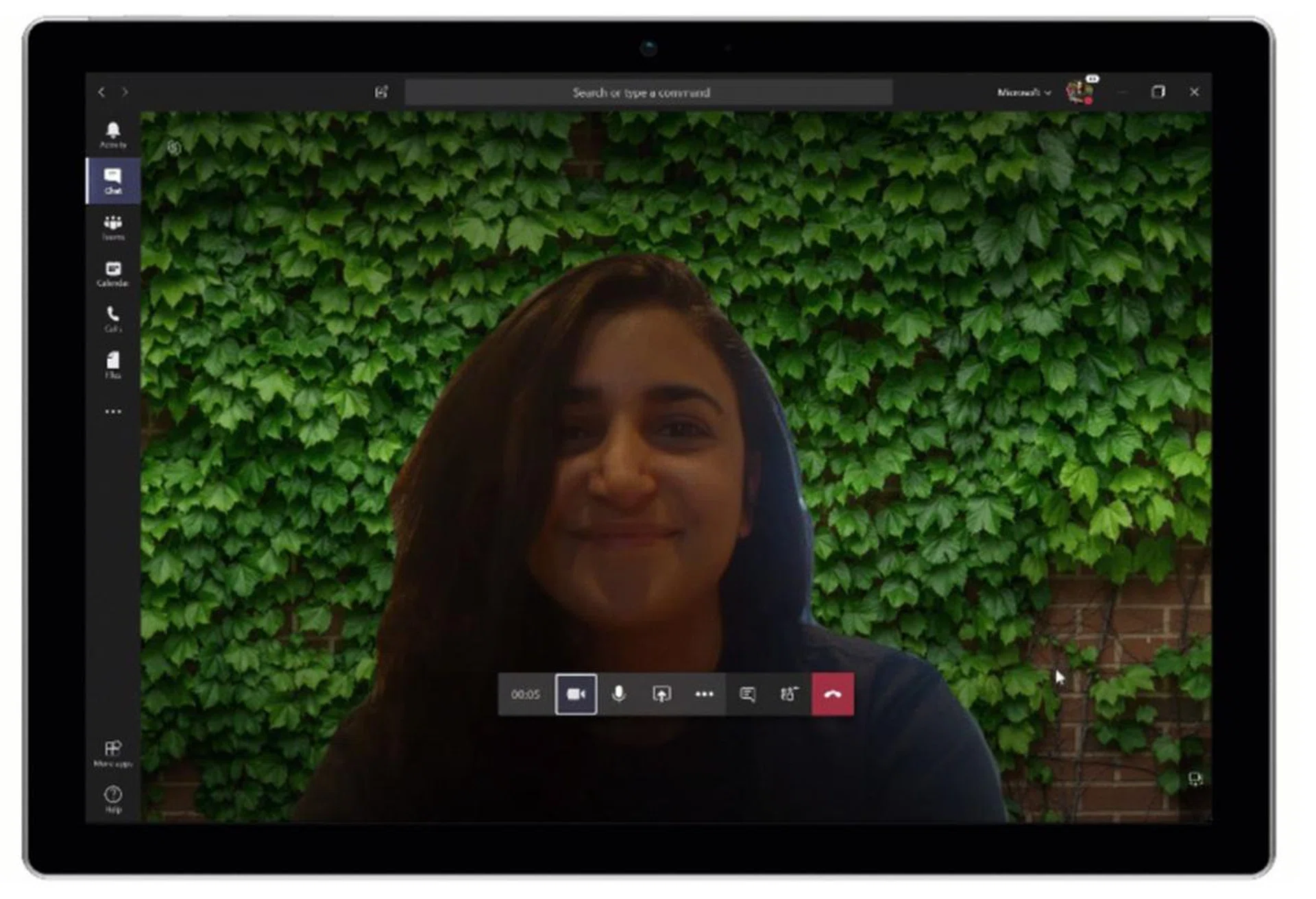Turn off the camera in call

tap(576, 694)
